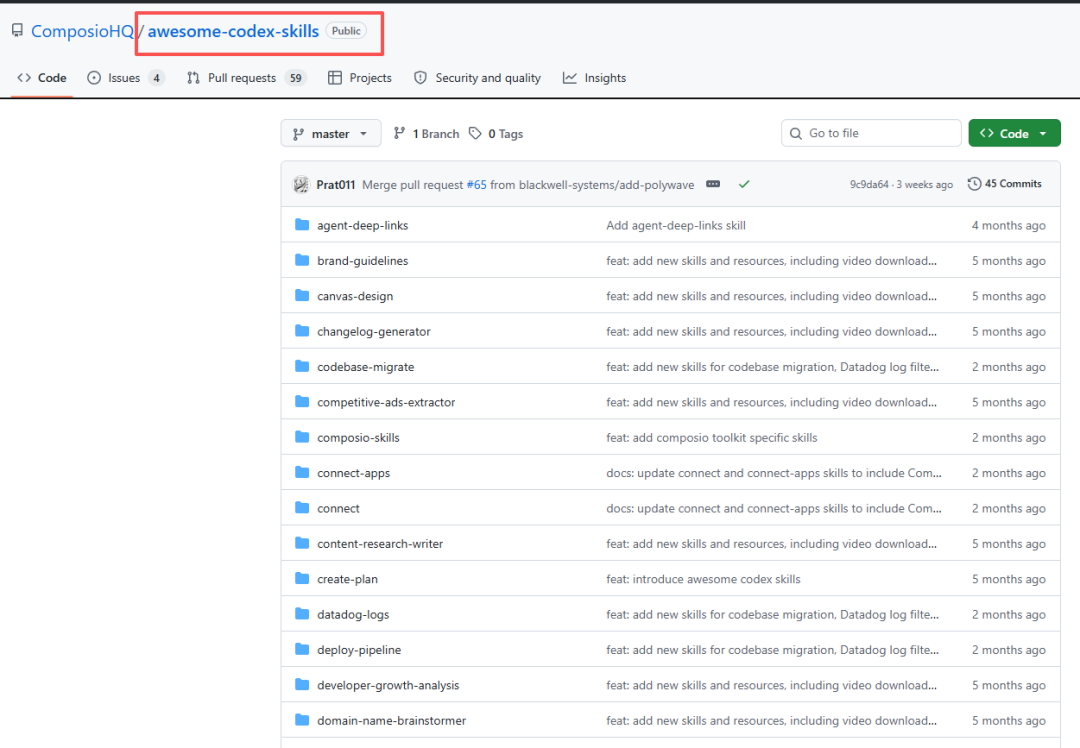Expand the green Code dropdown button
This screenshot has height=748, width=1080.
[1014, 134]
